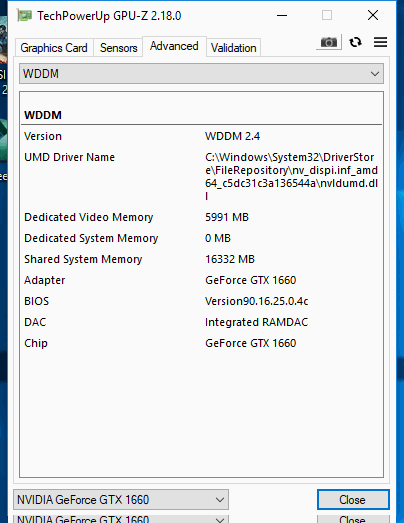Click the Dedicated Video Memory label
404x523 pixels.
pos(88,217)
